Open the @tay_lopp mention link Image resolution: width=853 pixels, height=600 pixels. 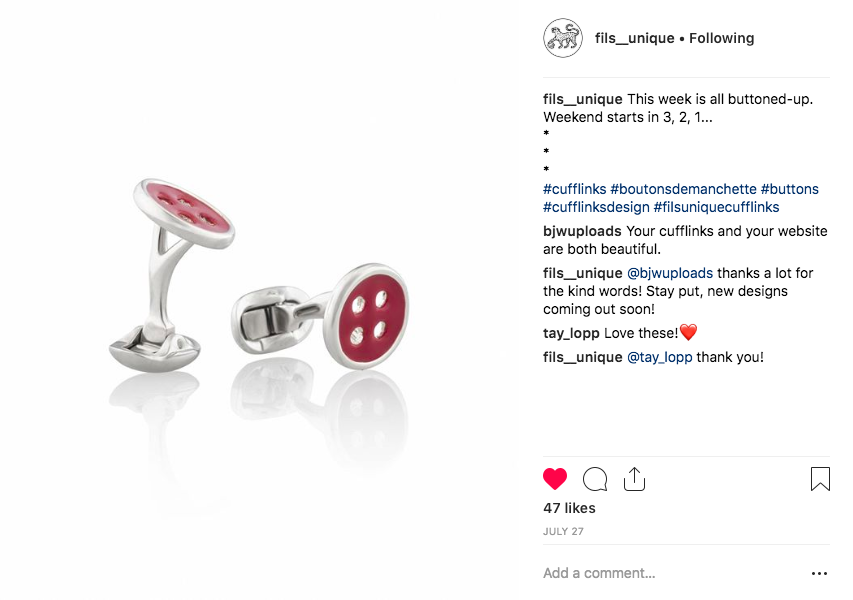click(x=659, y=357)
